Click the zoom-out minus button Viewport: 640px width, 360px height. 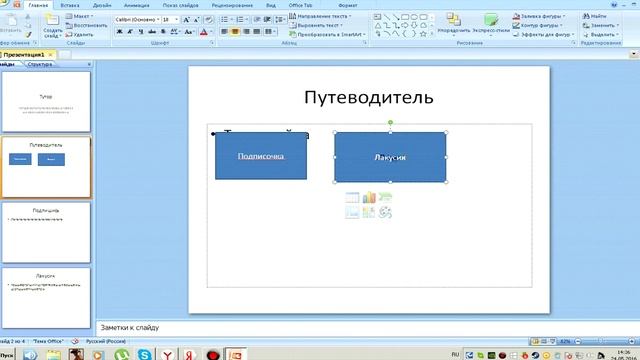pyautogui.click(x=578, y=341)
